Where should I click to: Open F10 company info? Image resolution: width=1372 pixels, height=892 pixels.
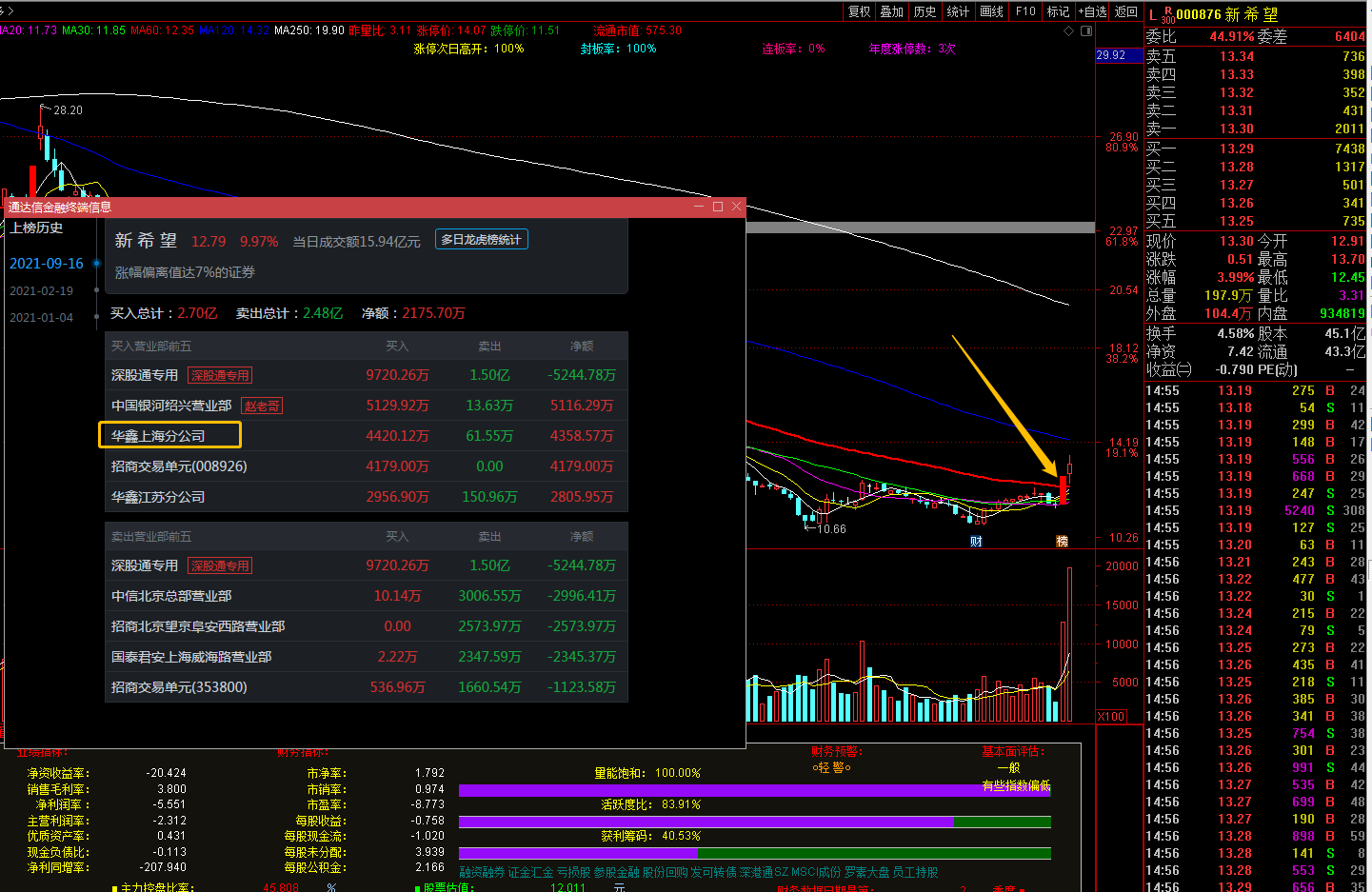[x=1025, y=11]
